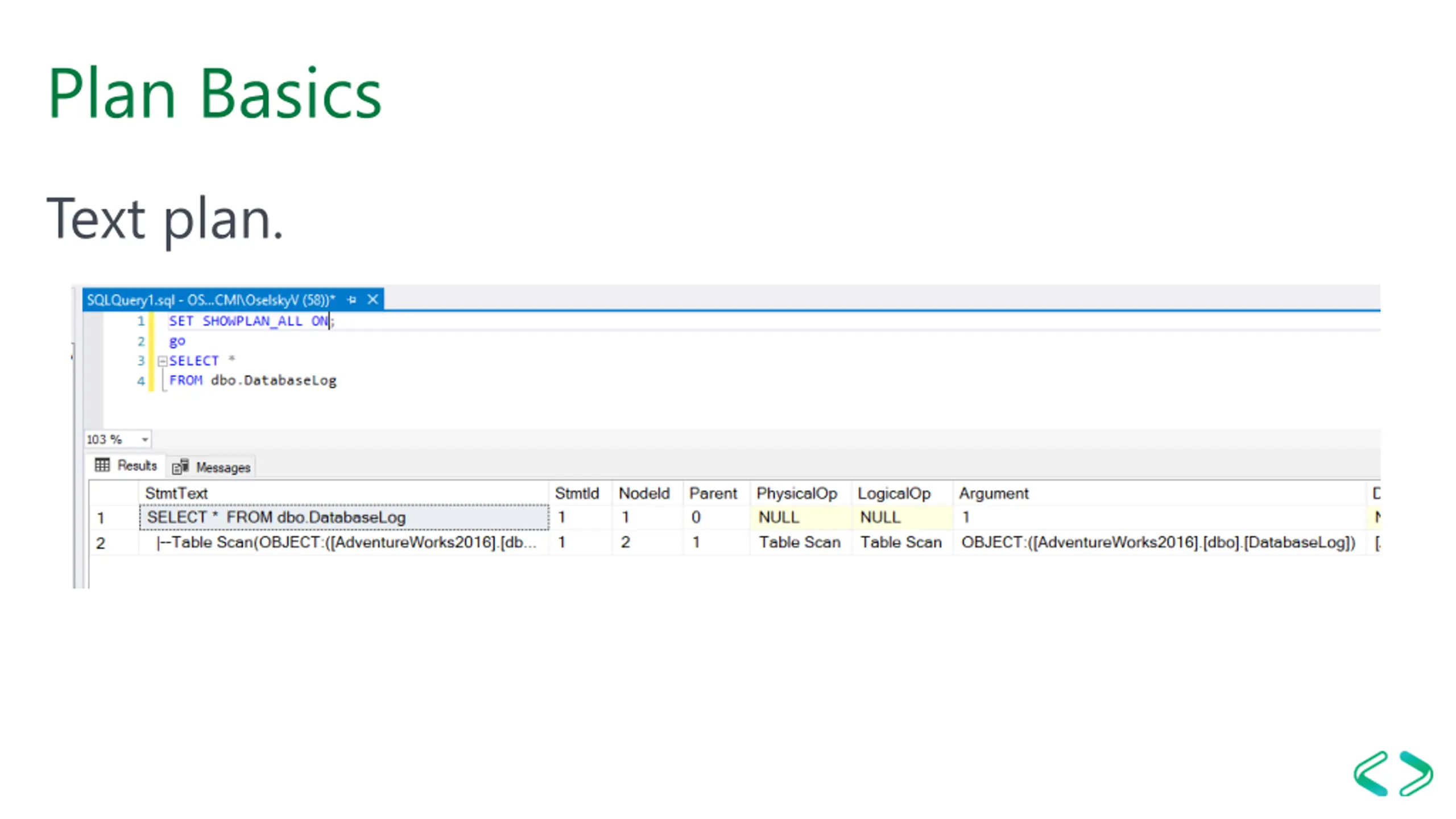Viewport: 1456px width, 819px height.
Task: Click the StmtText column header
Action: tap(176, 493)
